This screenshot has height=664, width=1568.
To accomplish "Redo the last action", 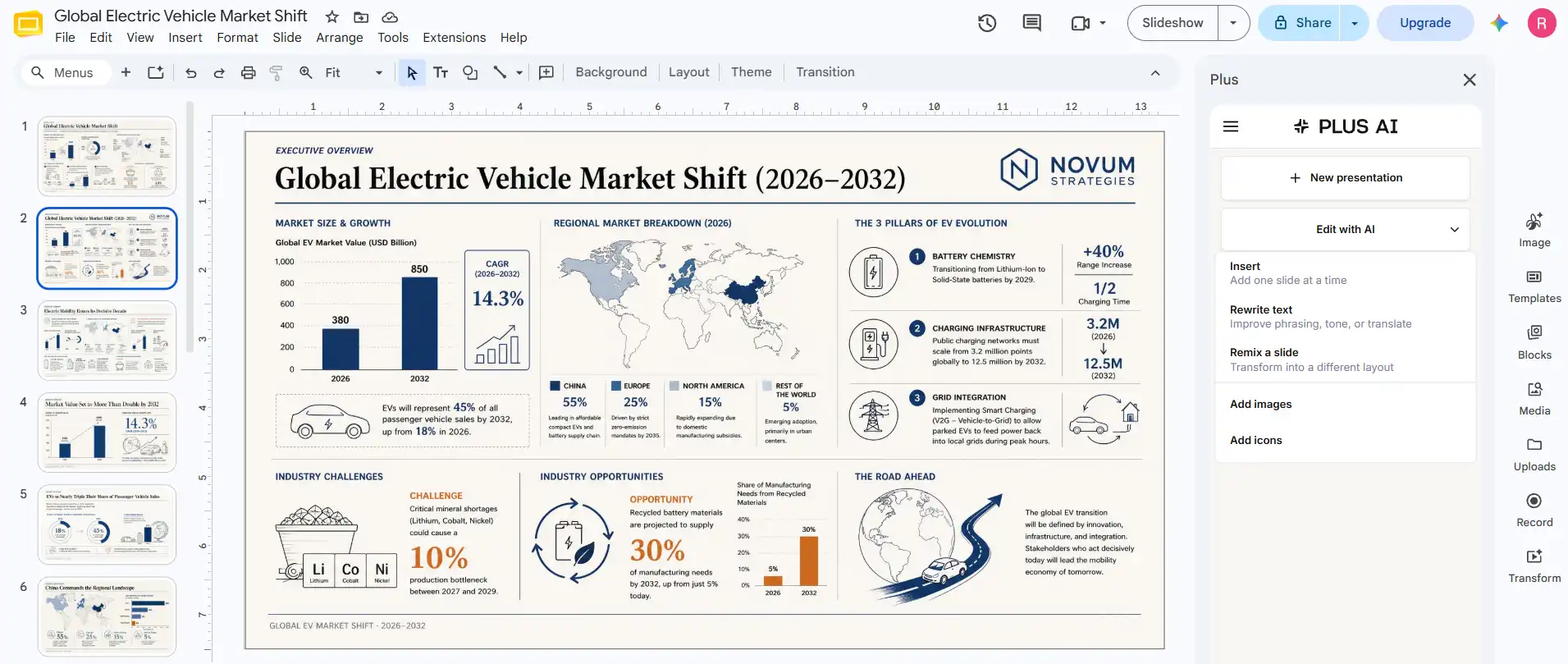I will (x=219, y=72).
